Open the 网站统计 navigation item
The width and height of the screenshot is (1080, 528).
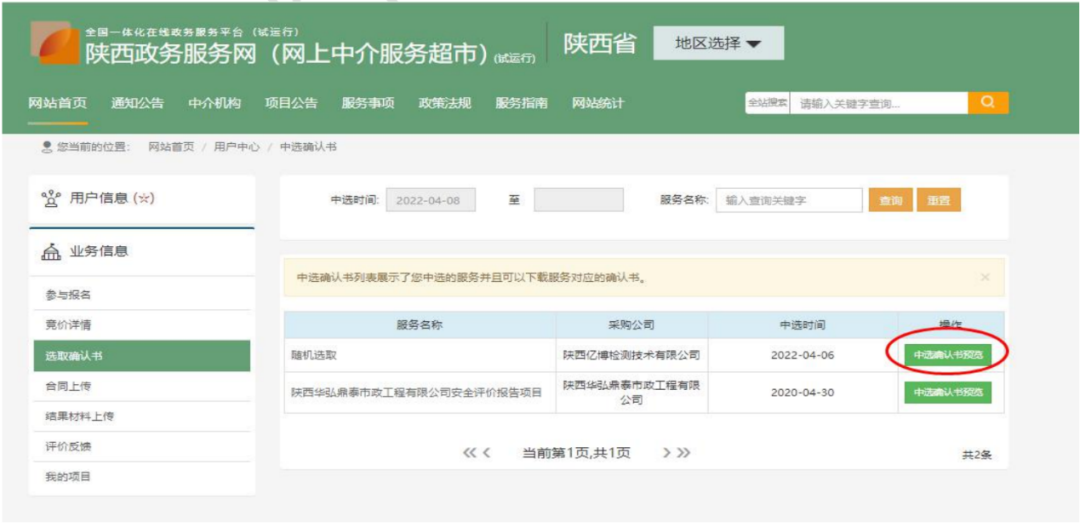pyautogui.click(x=598, y=103)
